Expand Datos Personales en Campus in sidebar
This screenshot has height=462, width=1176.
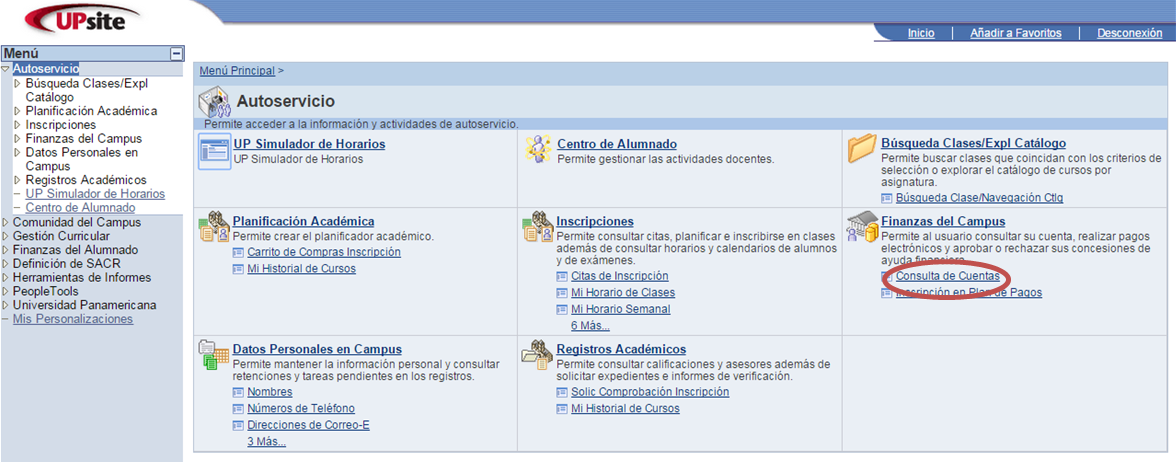pyautogui.click(x=18, y=152)
